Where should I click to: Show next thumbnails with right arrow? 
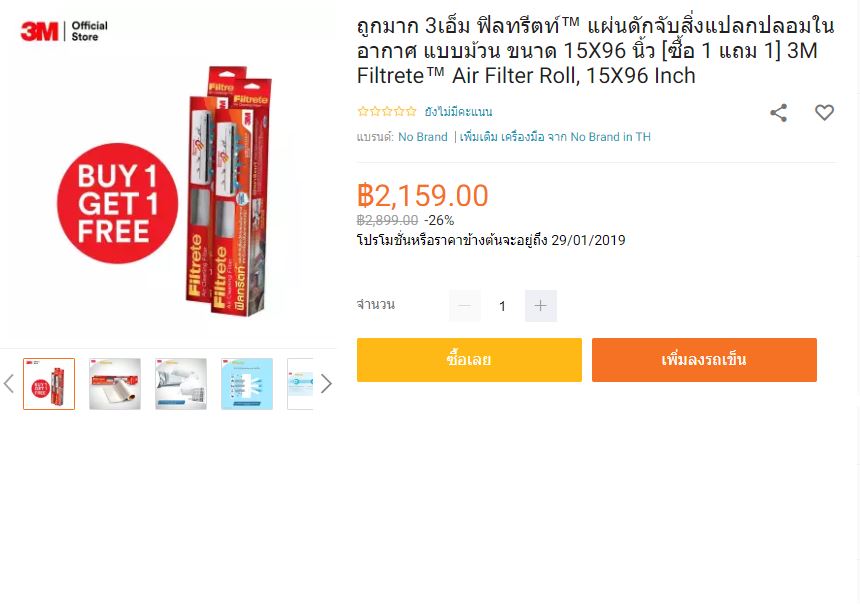point(326,383)
